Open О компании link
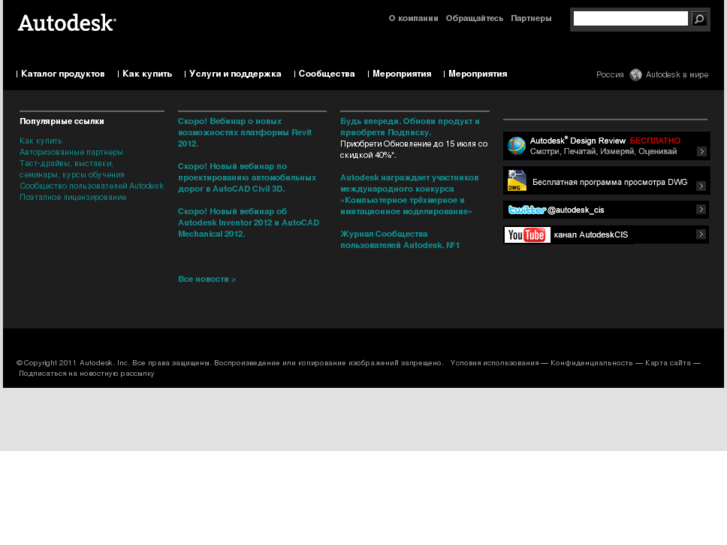Viewport: 727px width, 545px height. click(413, 19)
